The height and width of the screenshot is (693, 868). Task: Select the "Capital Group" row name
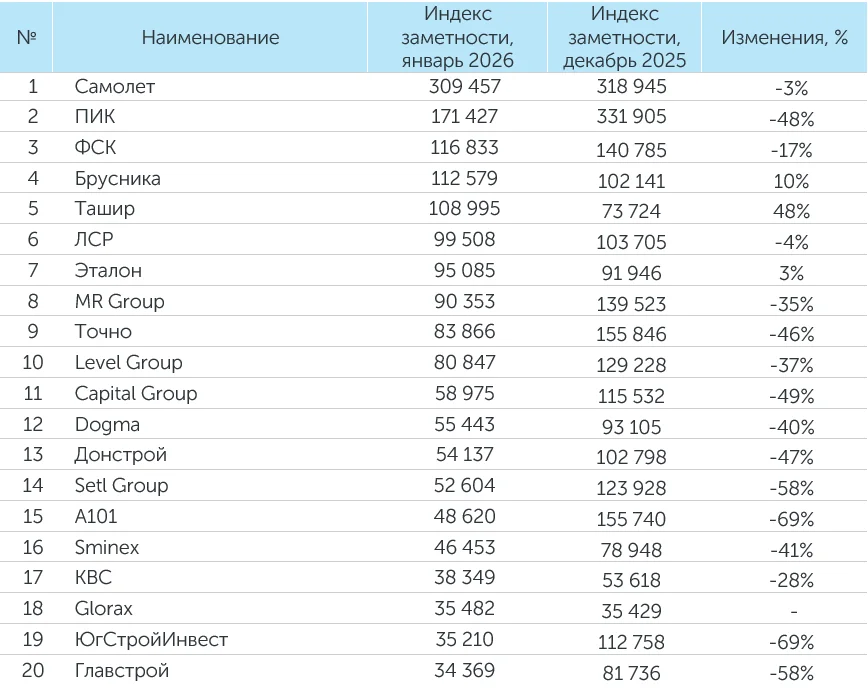coord(135,393)
